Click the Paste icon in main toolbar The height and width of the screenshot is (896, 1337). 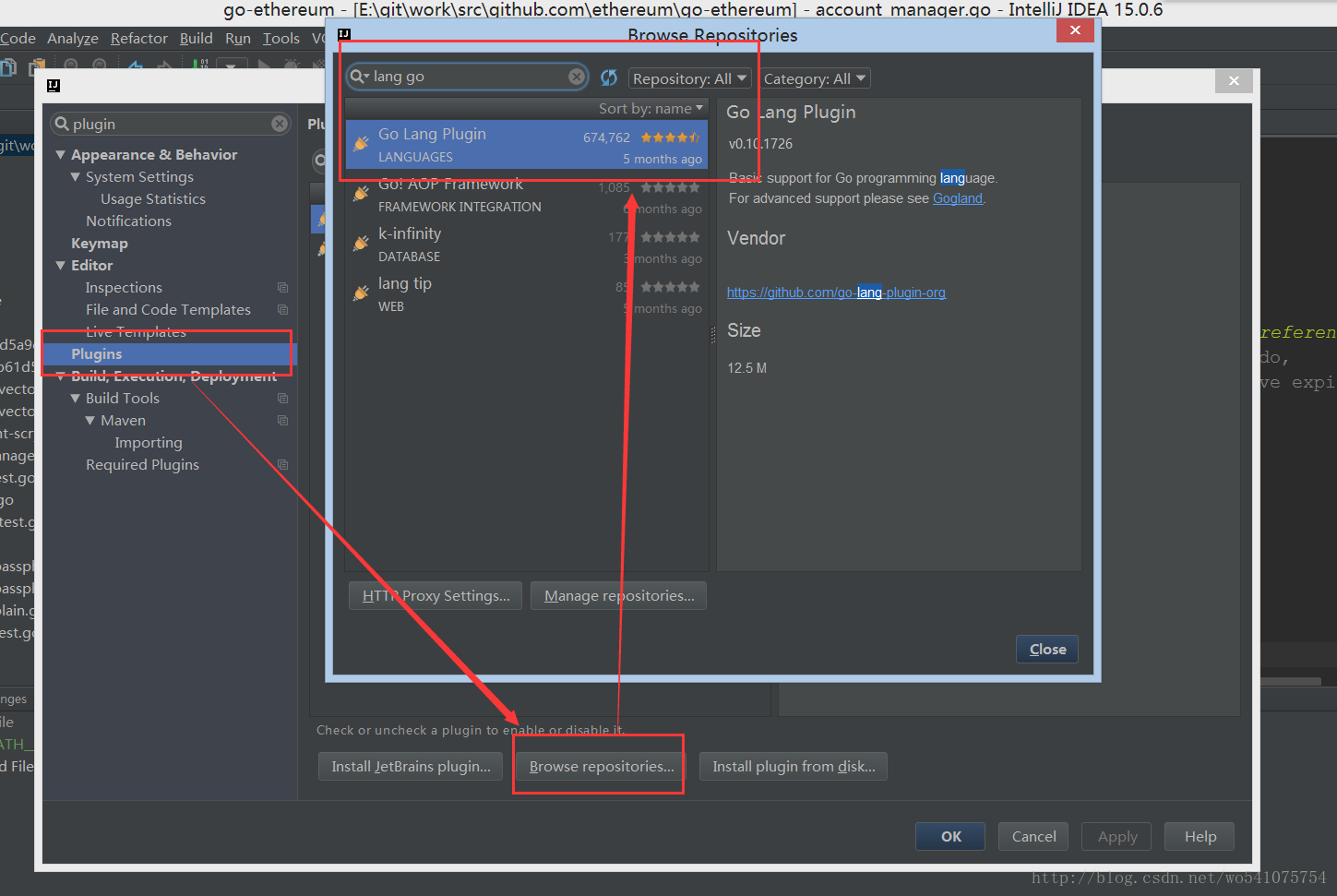pos(38,66)
